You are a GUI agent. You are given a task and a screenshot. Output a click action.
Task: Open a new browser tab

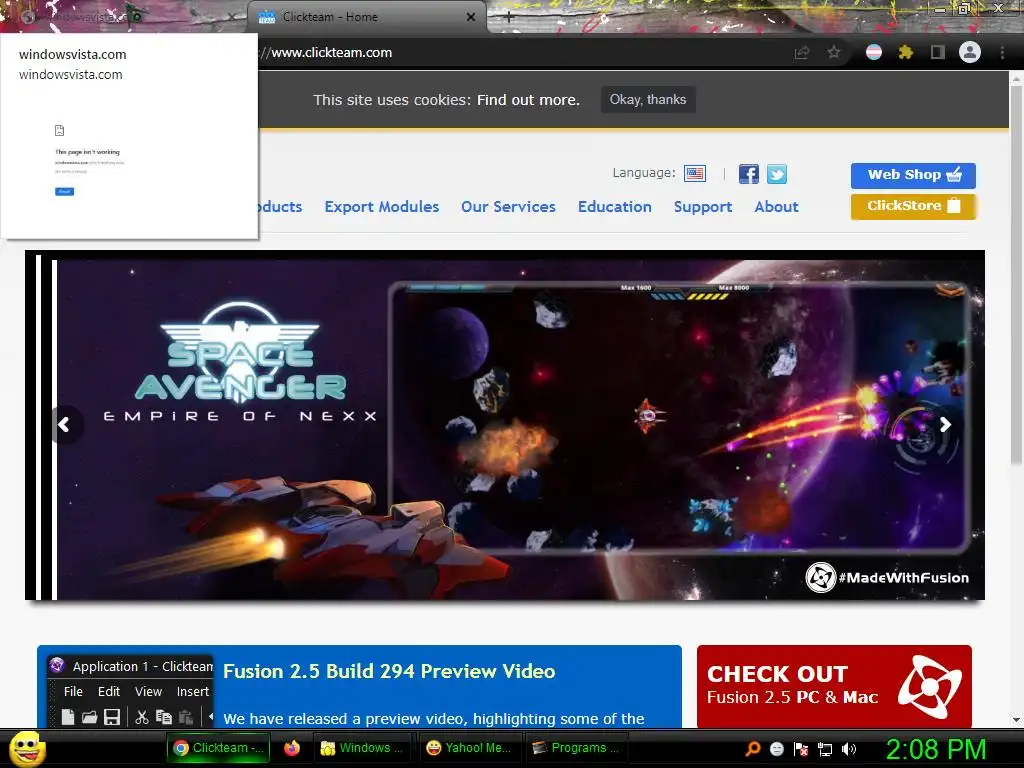[509, 18]
